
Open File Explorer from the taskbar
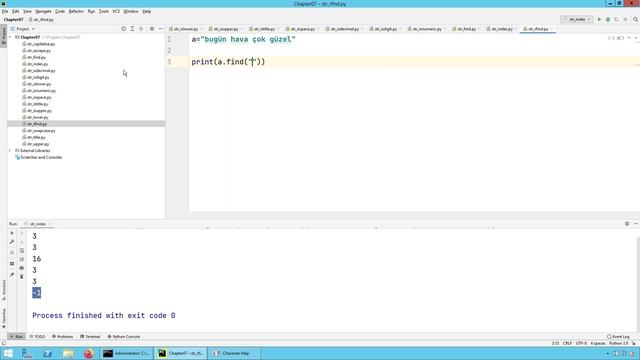68,353
